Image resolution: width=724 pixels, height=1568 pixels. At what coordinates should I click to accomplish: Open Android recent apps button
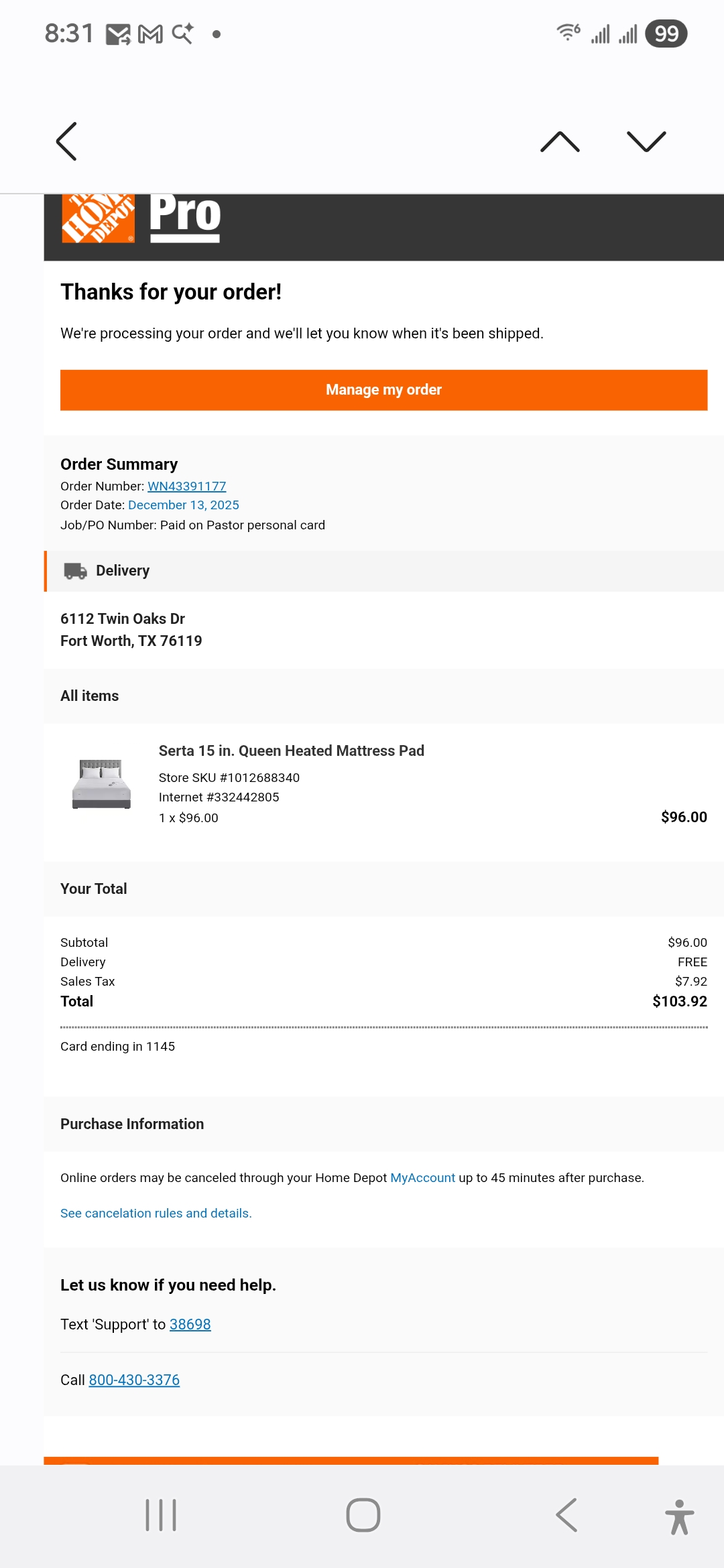coord(161,1515)
